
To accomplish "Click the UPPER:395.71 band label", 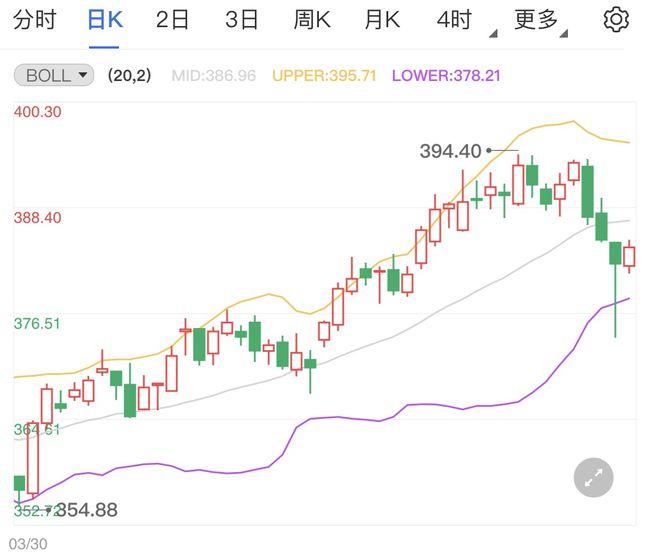I will coord(324,75).
